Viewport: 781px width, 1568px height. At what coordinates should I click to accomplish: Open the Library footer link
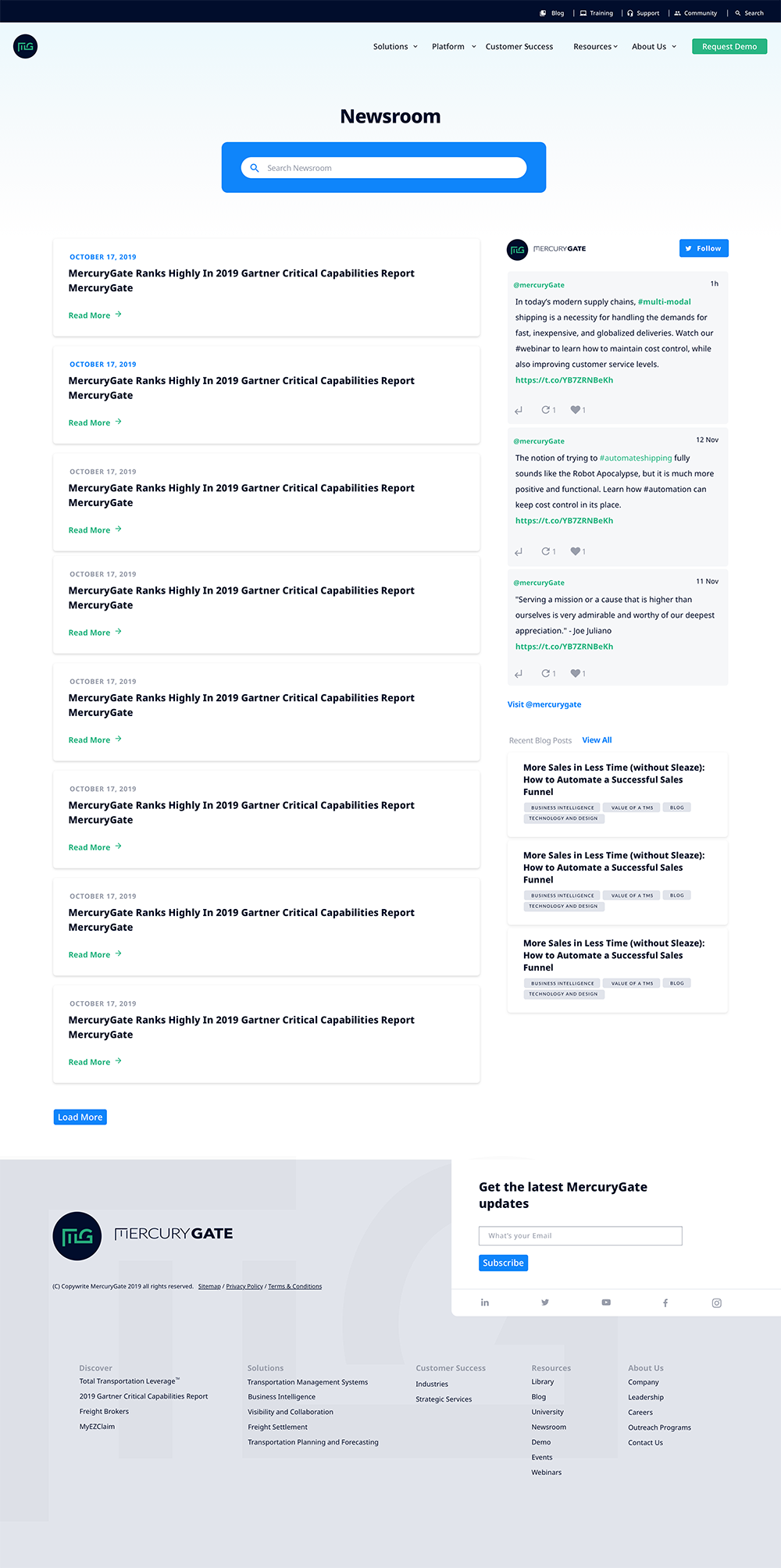(543, 1382)
